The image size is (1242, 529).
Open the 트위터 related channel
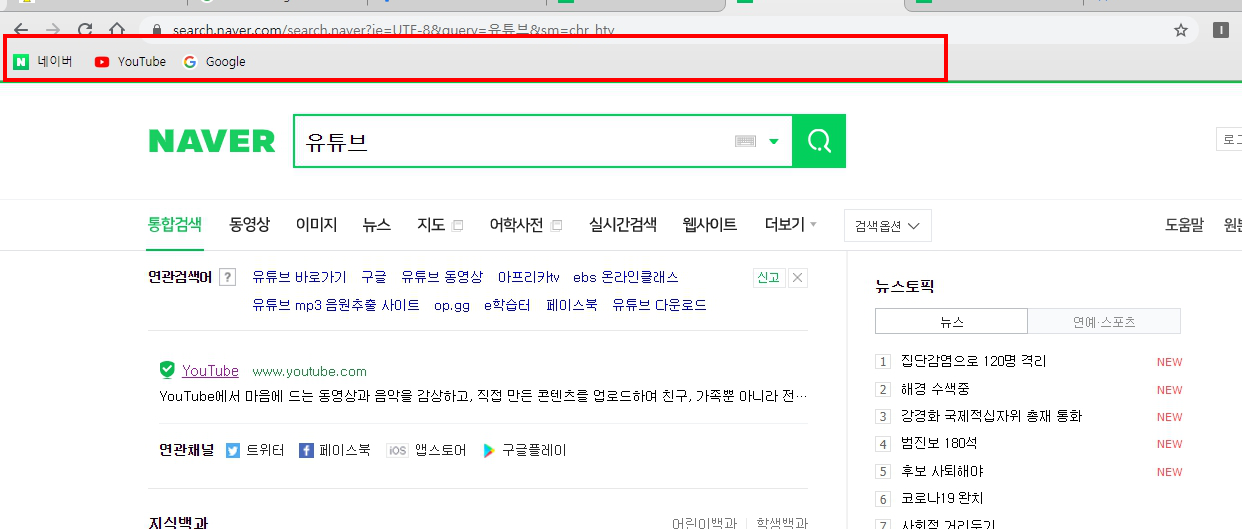click(x=255, y=450)
